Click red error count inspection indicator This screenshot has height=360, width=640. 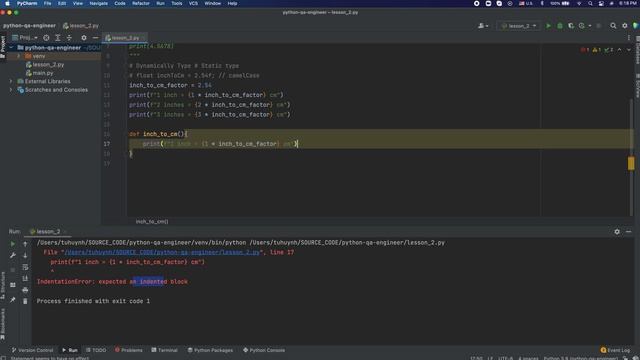coord(584,50)
